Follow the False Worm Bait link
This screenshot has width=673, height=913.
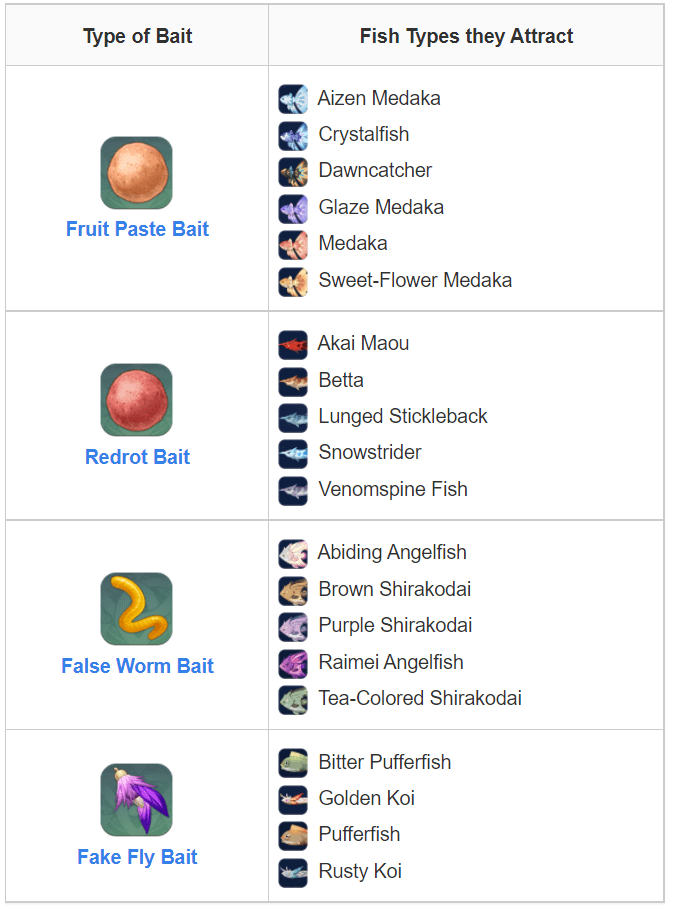pyautogui.click(x=137, y=666)
